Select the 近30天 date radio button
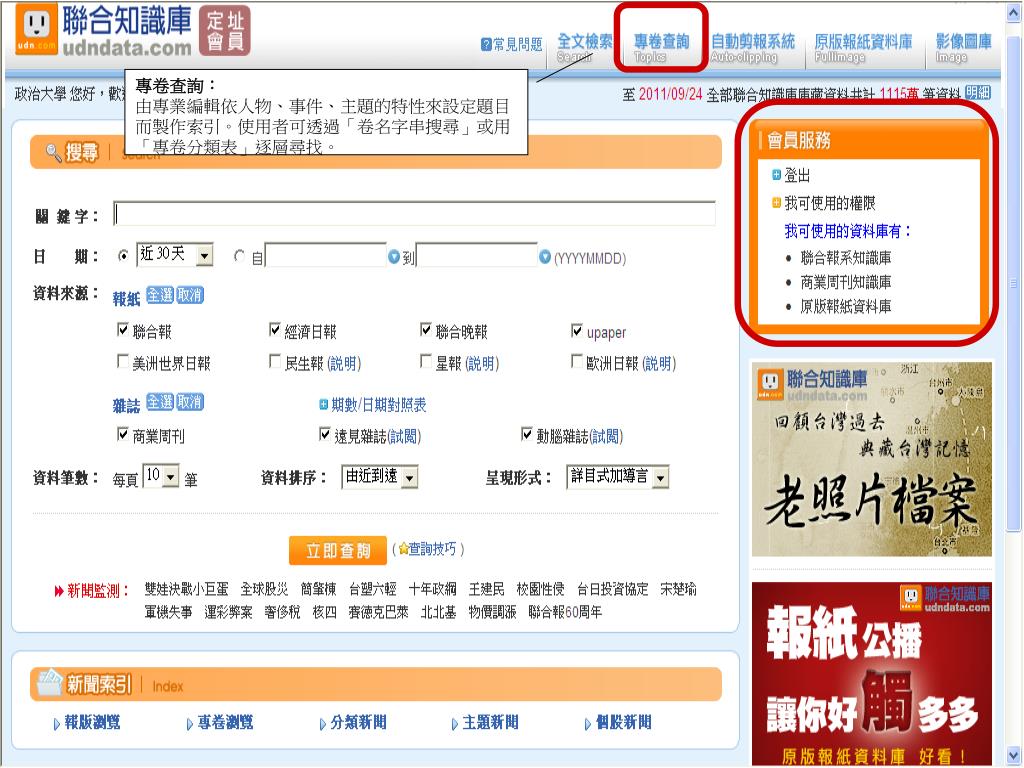 [x=123, y=256]
